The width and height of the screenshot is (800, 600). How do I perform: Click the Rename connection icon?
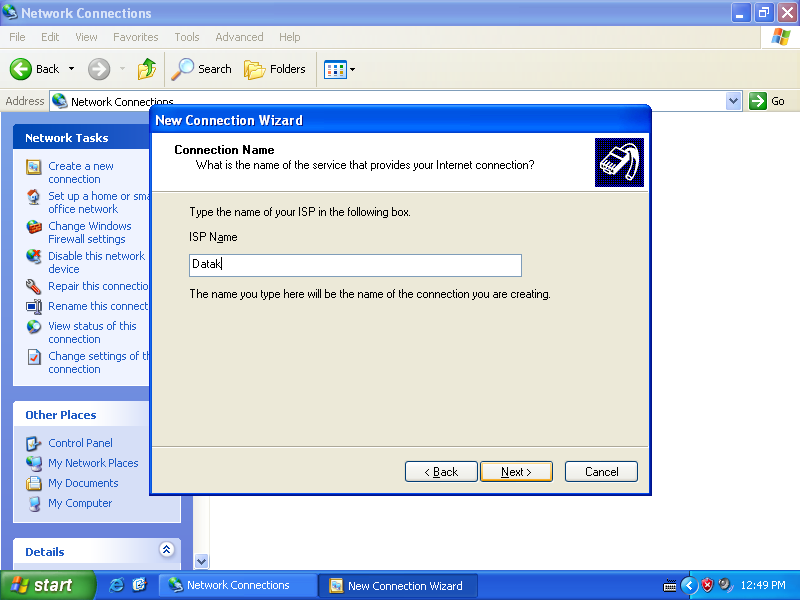pyautogui.click(x=34, y=306)
